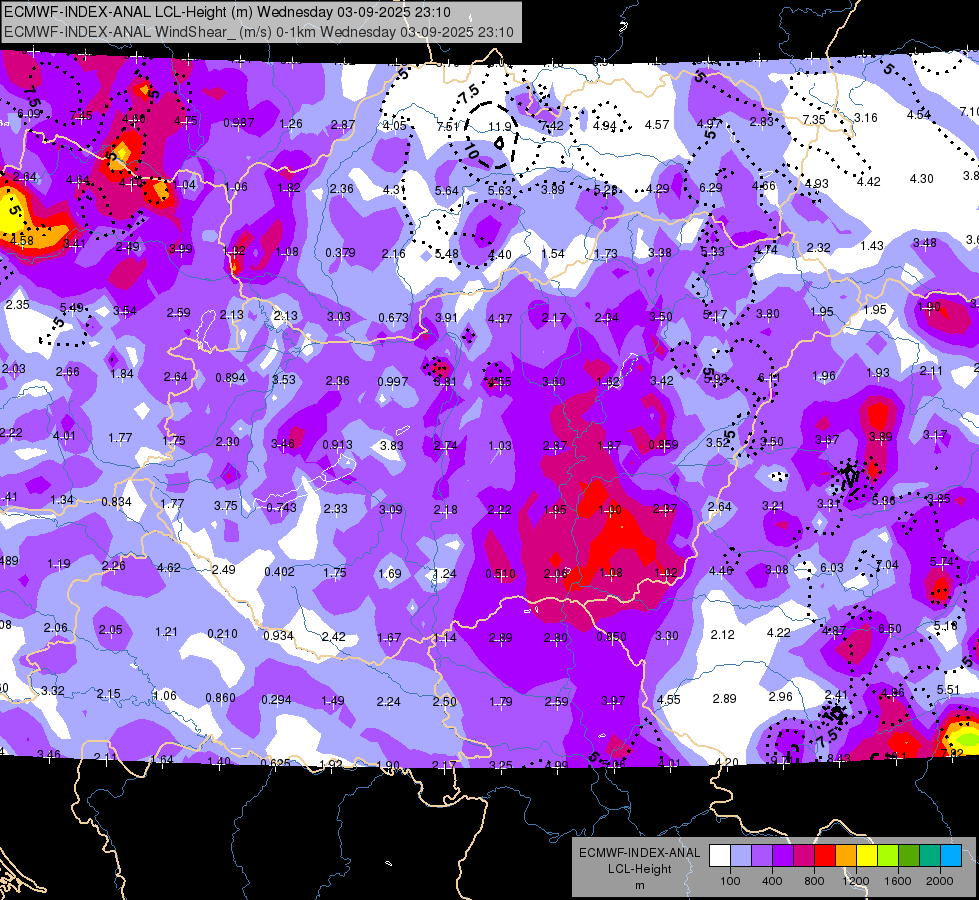Click the dark green legend swatch

coord(909,855)
